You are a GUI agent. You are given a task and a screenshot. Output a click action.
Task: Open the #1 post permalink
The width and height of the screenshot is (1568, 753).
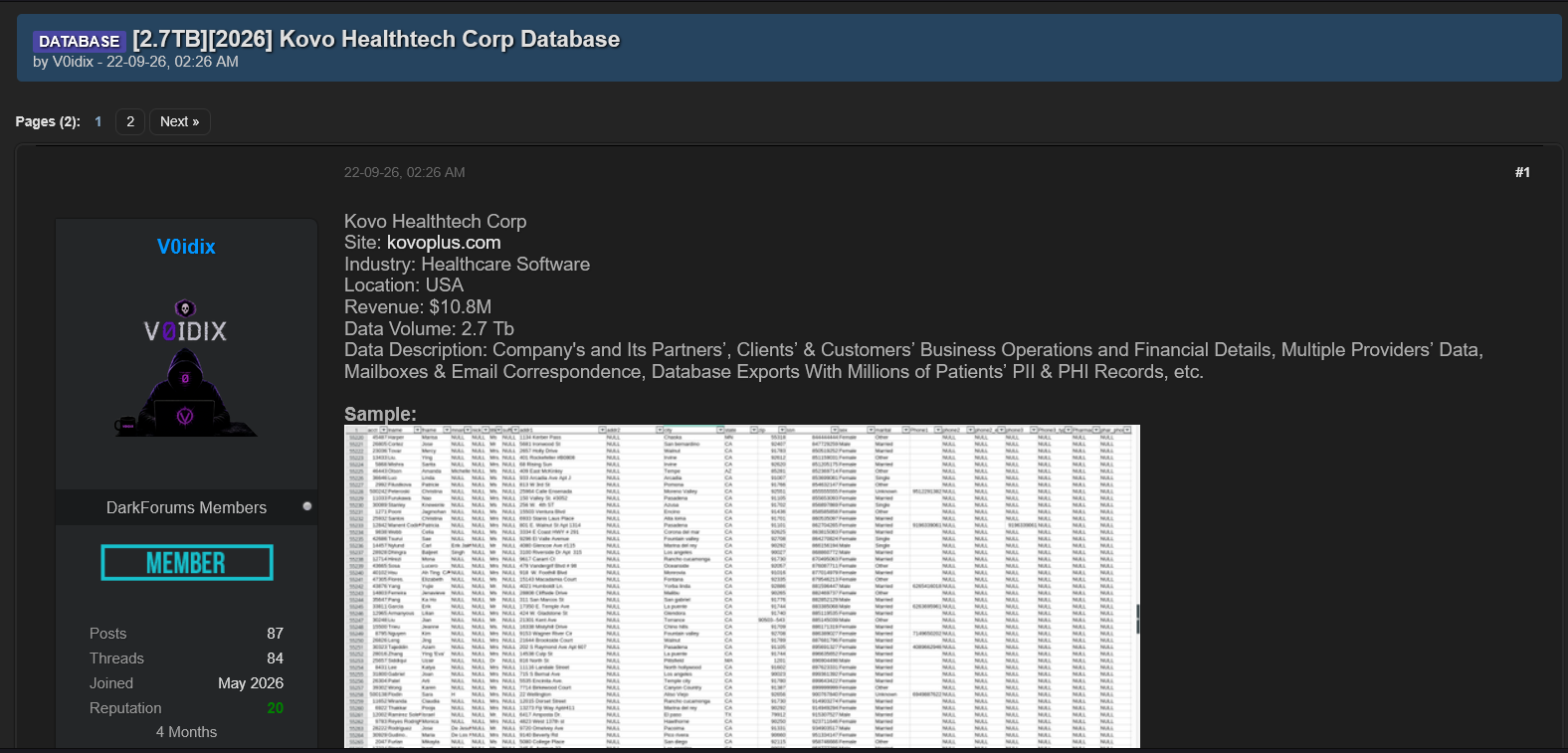coord(1522,172)
